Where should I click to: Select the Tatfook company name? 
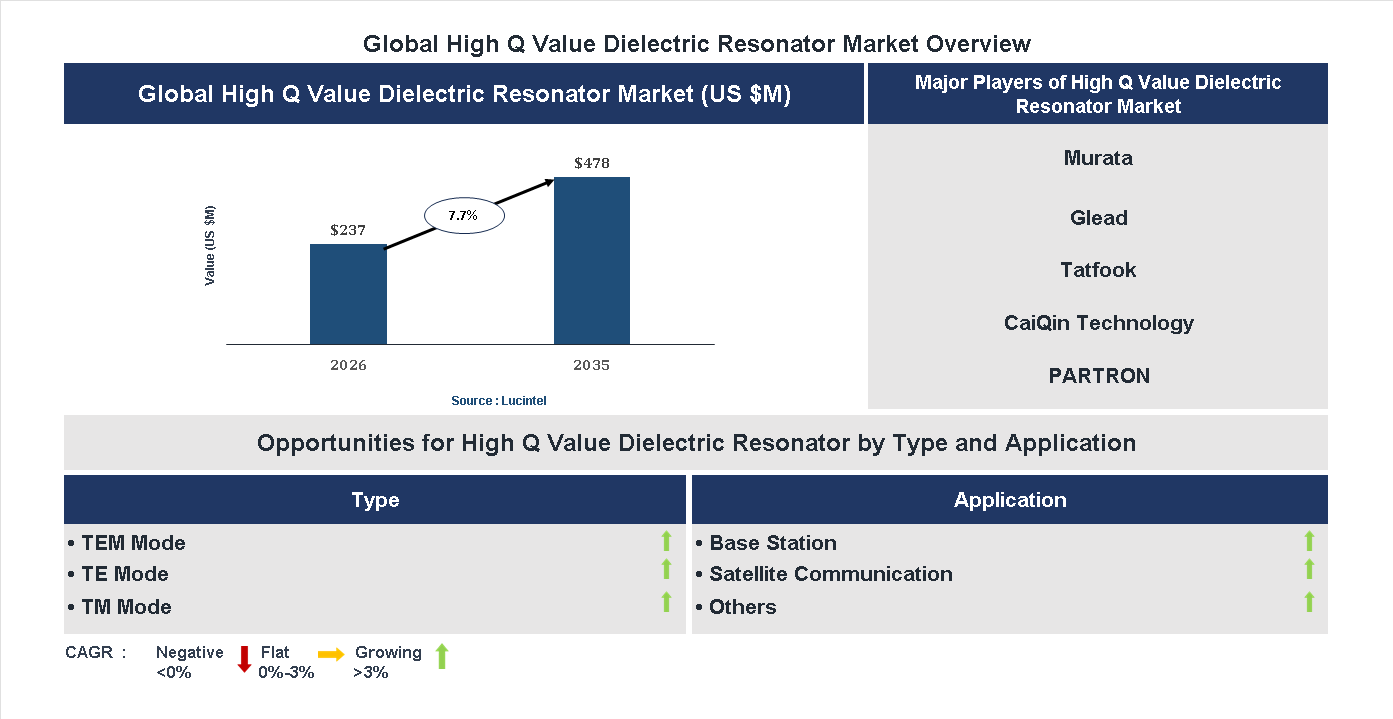[1098, 269]
